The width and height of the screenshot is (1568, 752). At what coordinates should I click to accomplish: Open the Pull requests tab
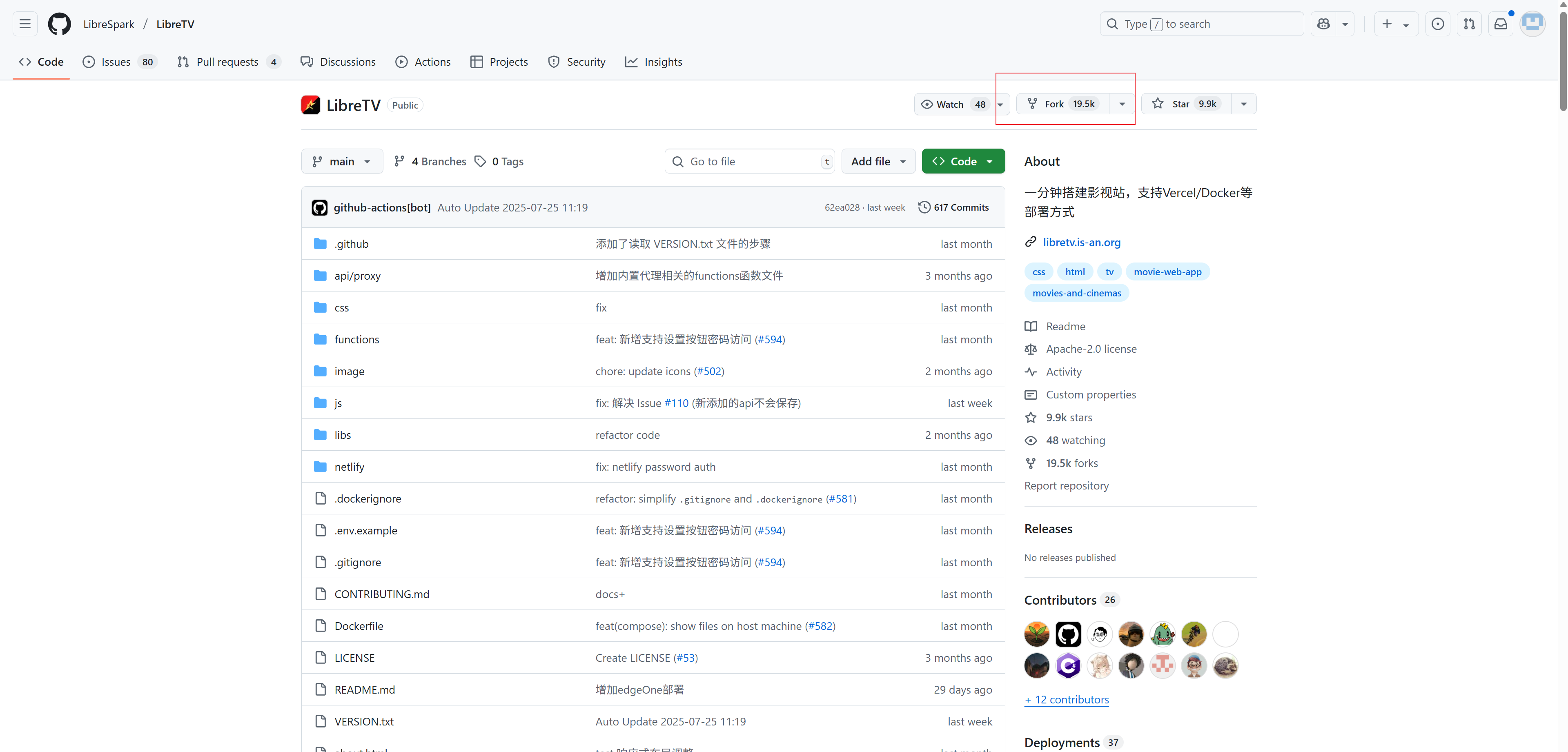tap(229, 62)
